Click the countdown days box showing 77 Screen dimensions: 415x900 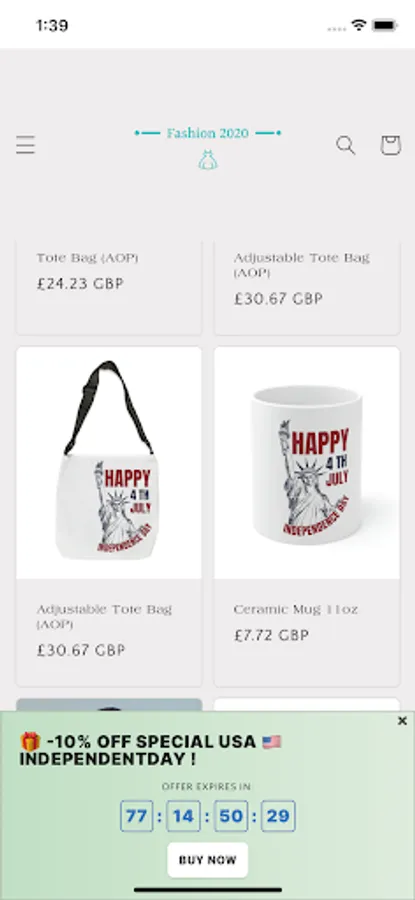pos(137,816)
